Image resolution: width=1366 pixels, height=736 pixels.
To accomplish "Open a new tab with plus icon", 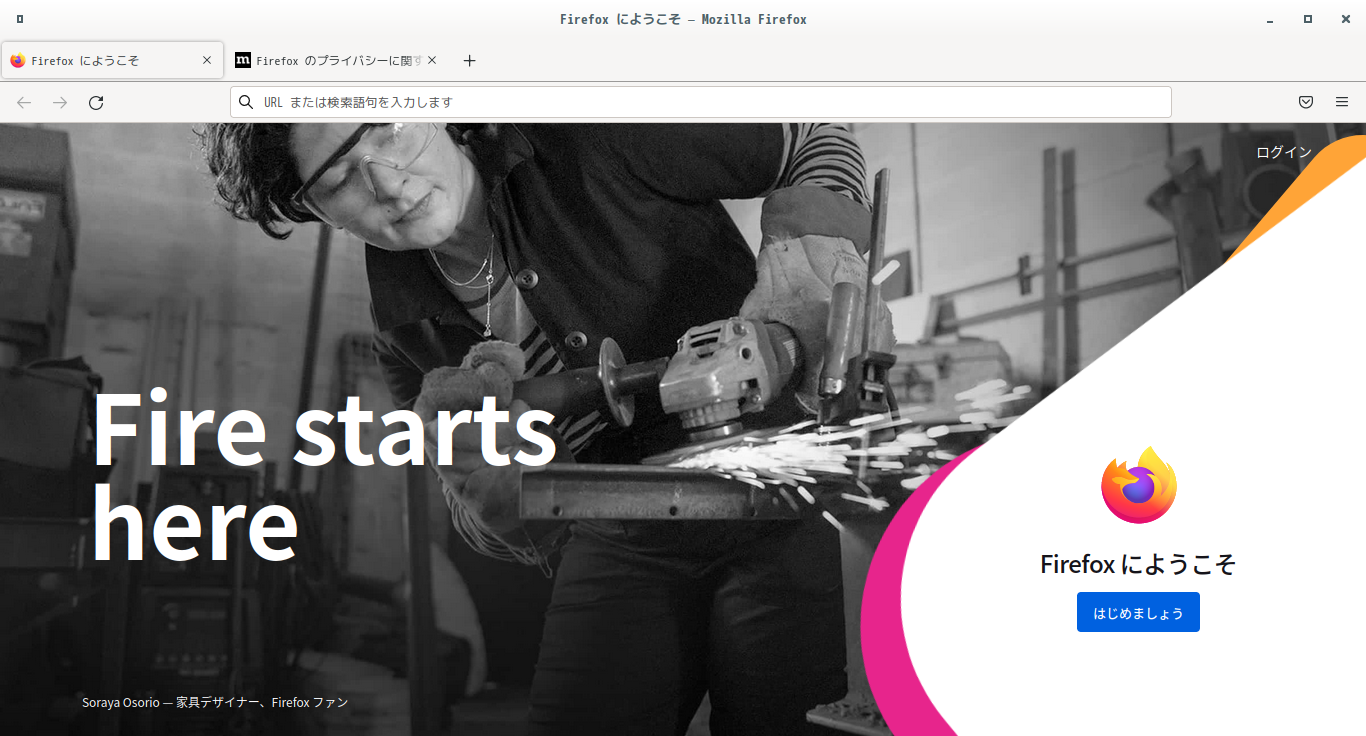I will [470, 61].
